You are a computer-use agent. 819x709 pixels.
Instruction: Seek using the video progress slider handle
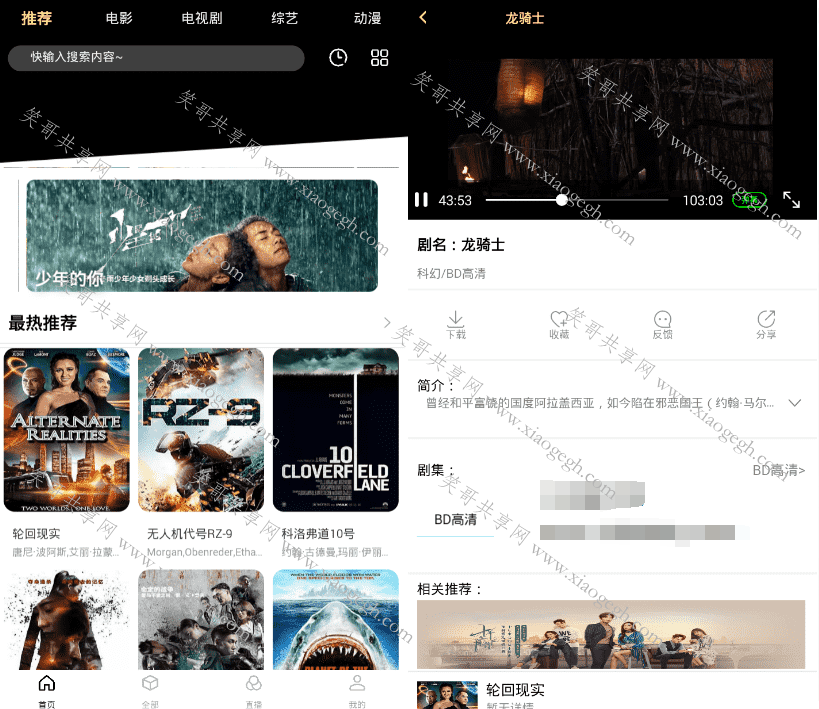(x=561, y=200)
